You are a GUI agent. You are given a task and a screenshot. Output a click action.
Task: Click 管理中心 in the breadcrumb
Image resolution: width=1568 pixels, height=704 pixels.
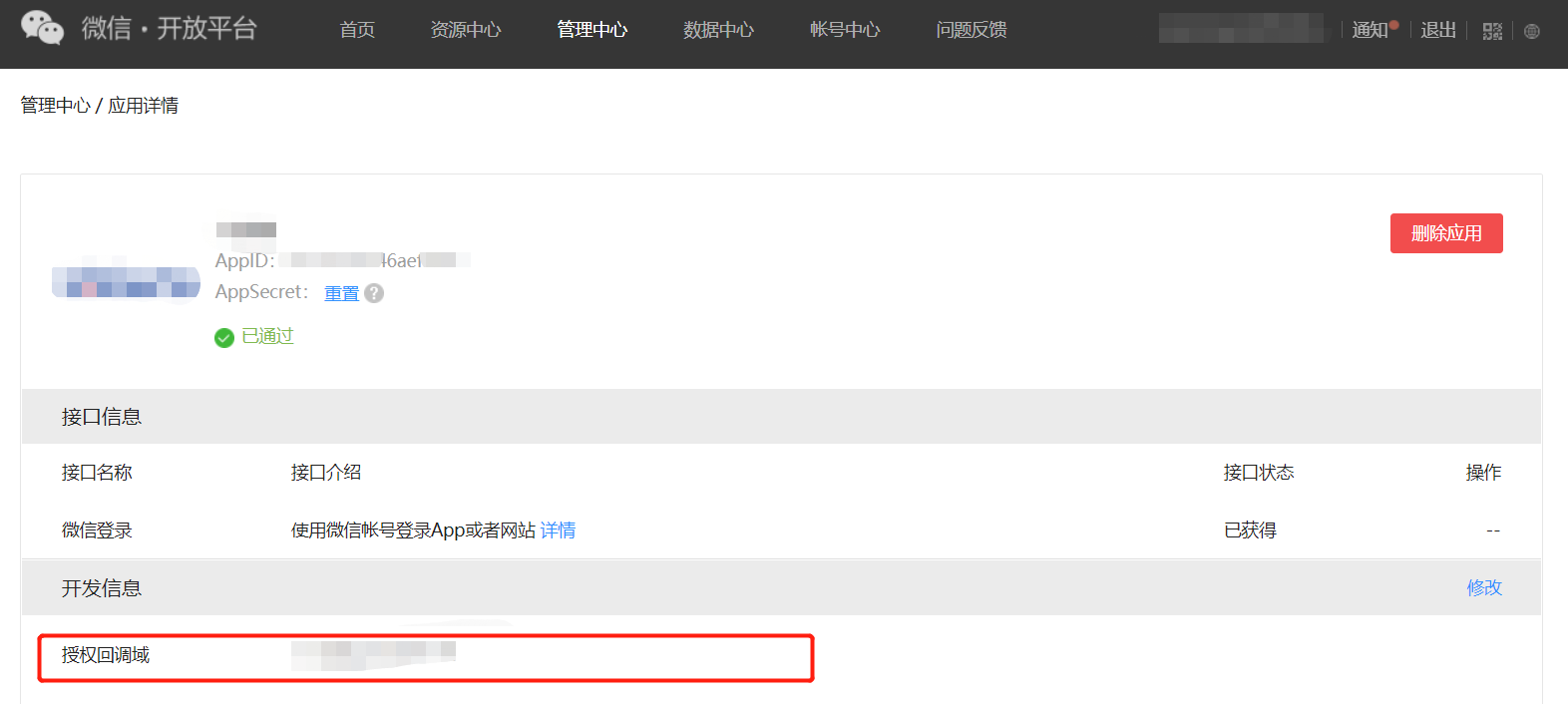coord(55,106)
